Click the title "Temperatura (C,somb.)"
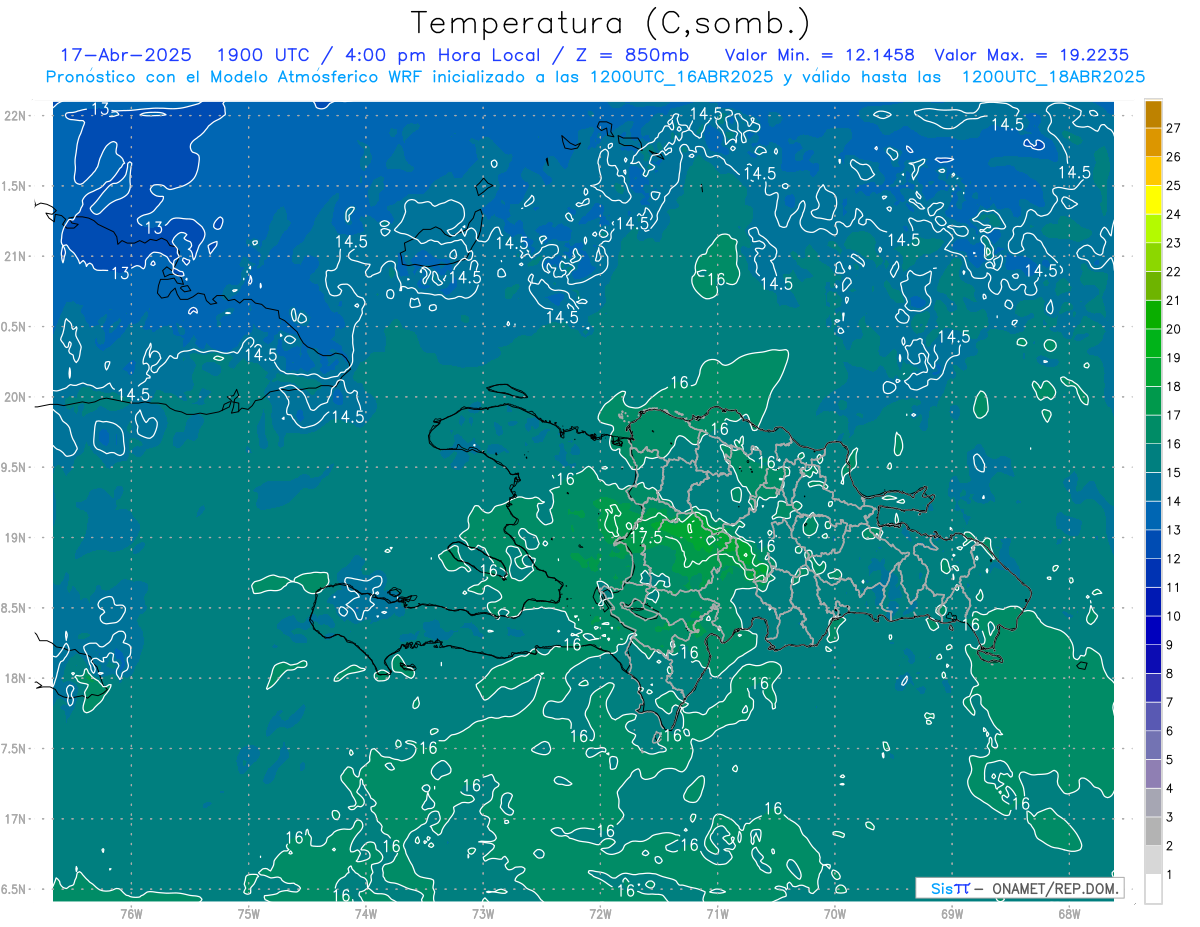This screenshot has height=927, width=1200. [611, 23]
